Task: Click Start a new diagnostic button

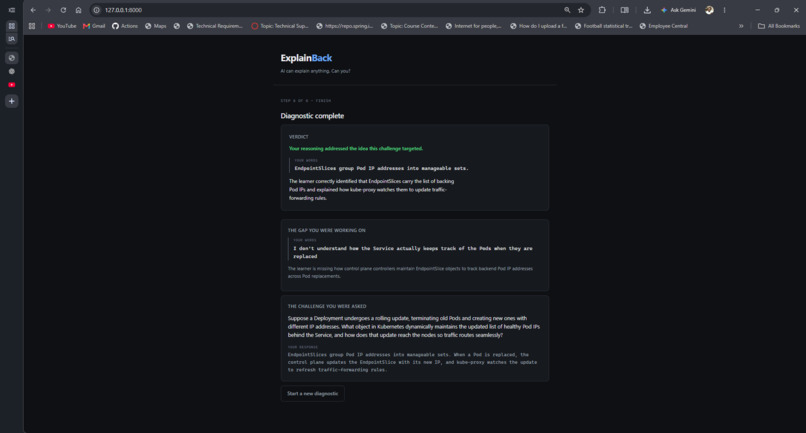Action: point(313,393)
